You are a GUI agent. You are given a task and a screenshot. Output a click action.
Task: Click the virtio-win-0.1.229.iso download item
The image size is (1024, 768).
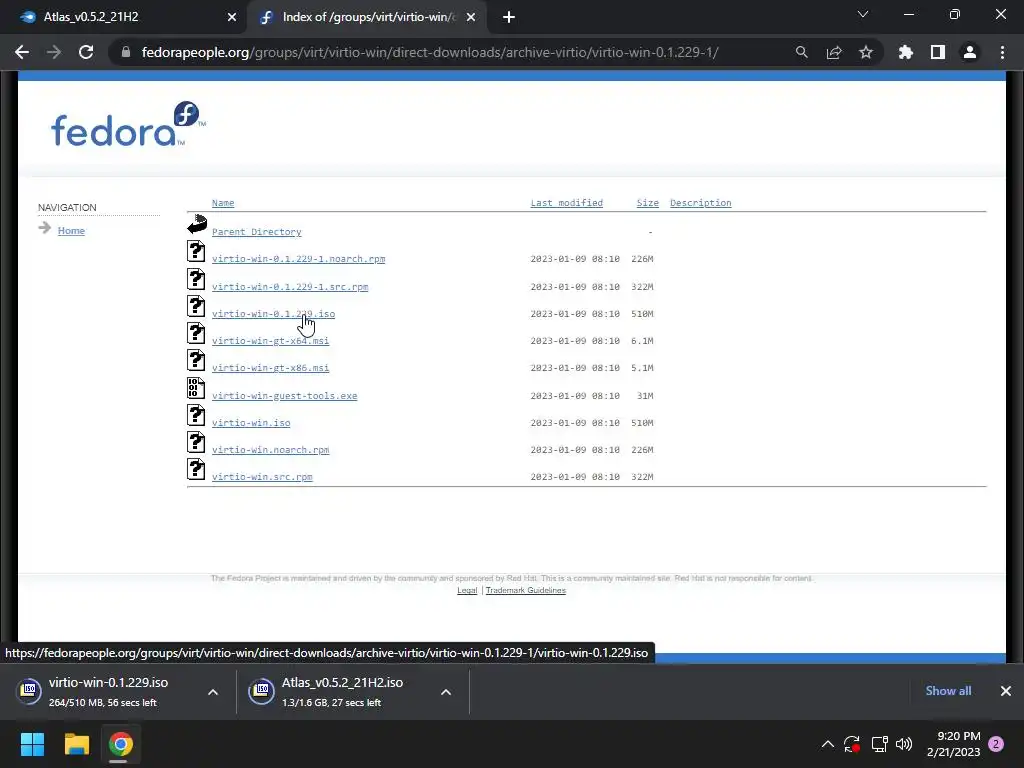tap(108, 692)
